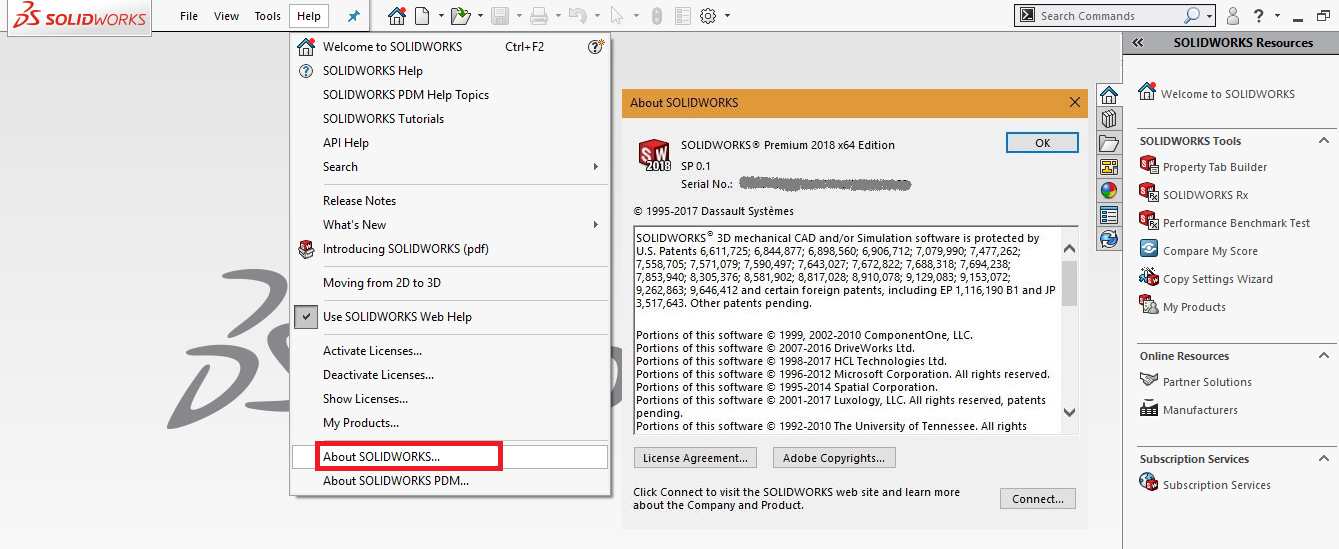This screenshot has height=549, width=1339.
Task: Collapse Resources pane with double chevron
Action: 1137,43
